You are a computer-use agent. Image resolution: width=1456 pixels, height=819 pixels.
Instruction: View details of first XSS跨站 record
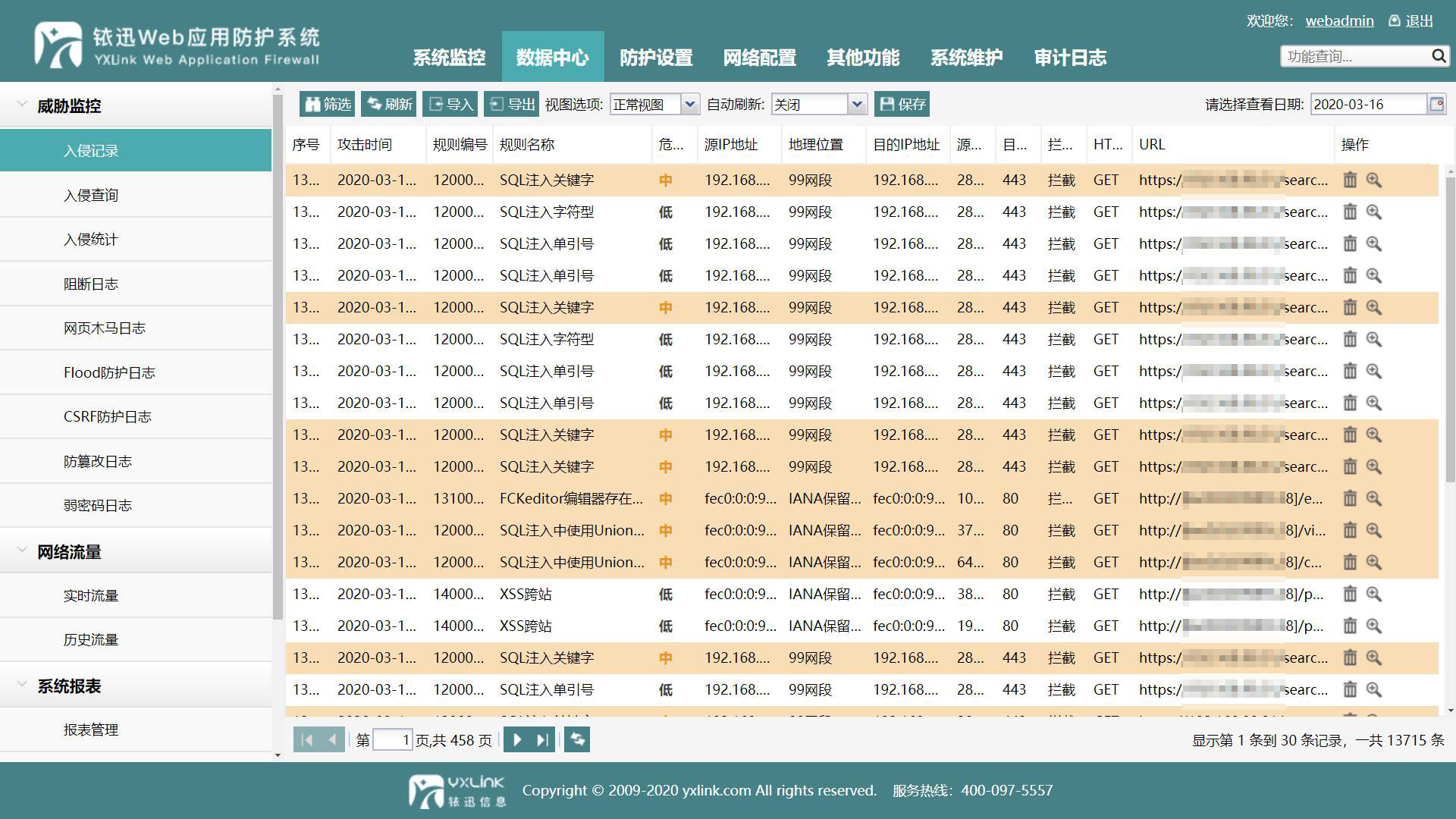pos(1374,594)
